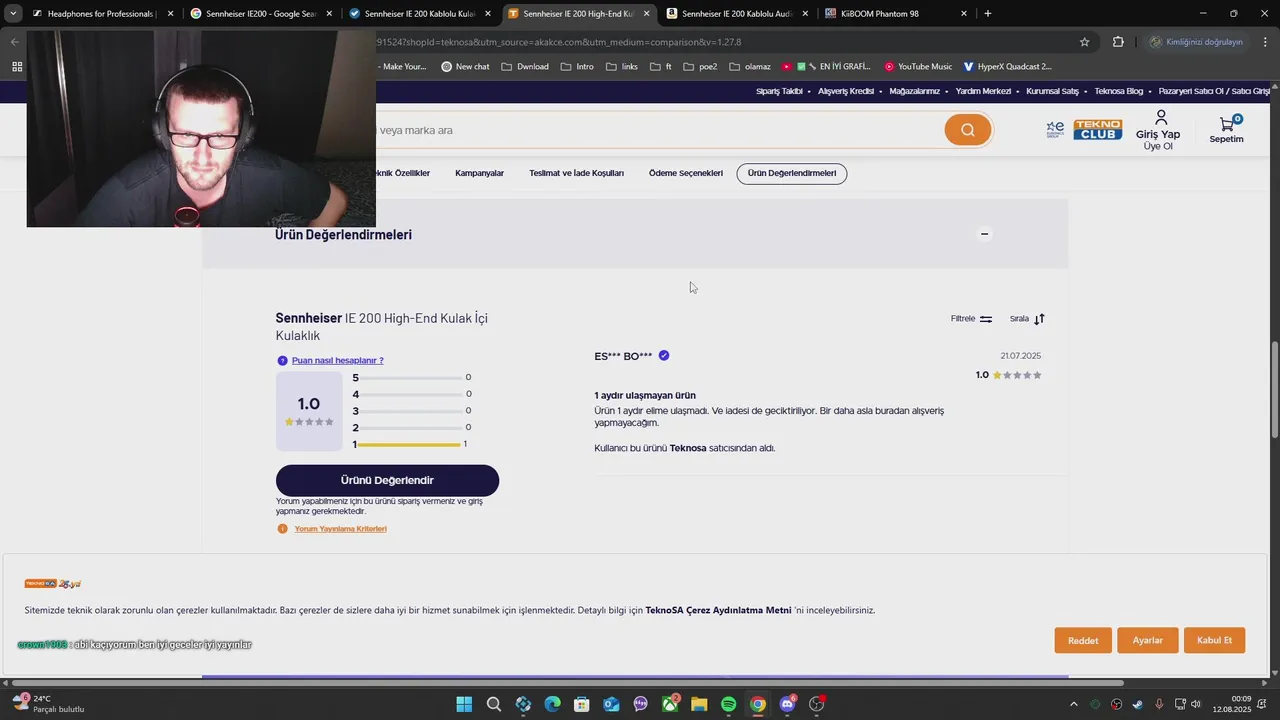Show hidden system tray icons
The height and width of the screenshot is (720, 1280).
tap(1074, 704)
